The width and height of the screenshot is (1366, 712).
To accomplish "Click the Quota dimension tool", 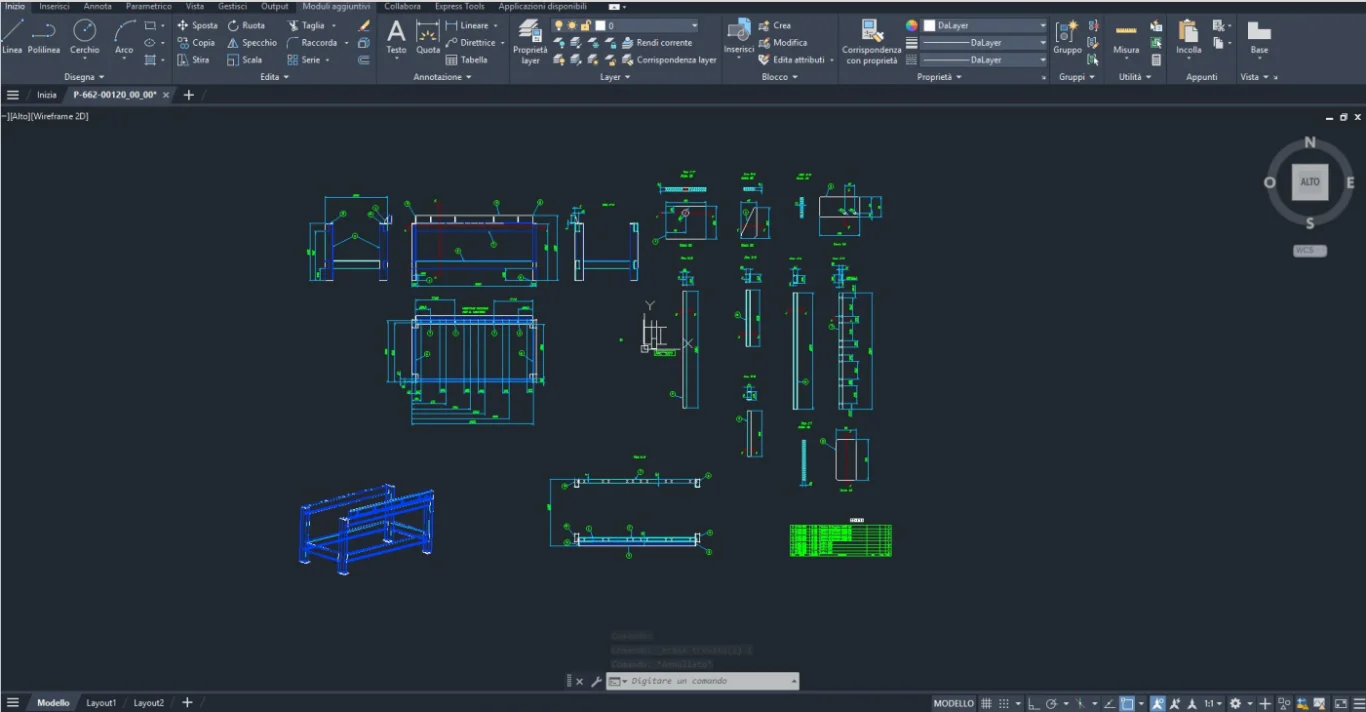I will click(x=428, y=36).
